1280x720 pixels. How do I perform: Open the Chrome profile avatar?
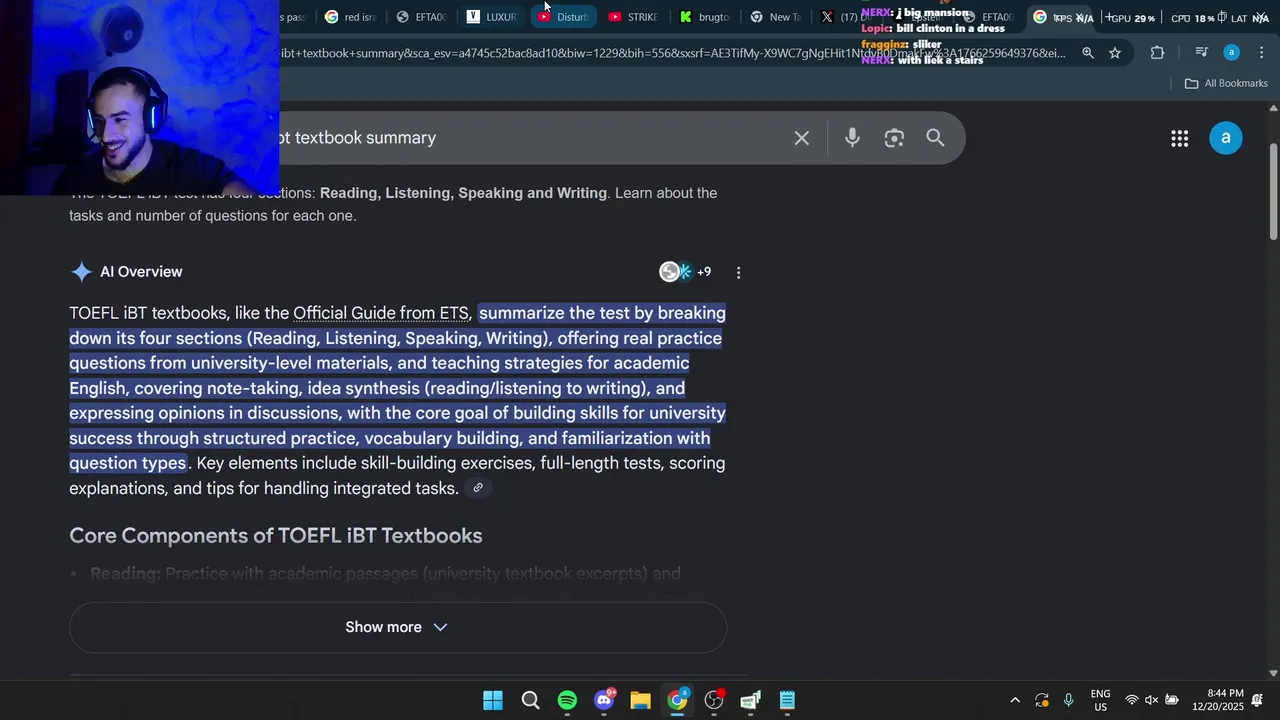click(x=1232, y=53)
